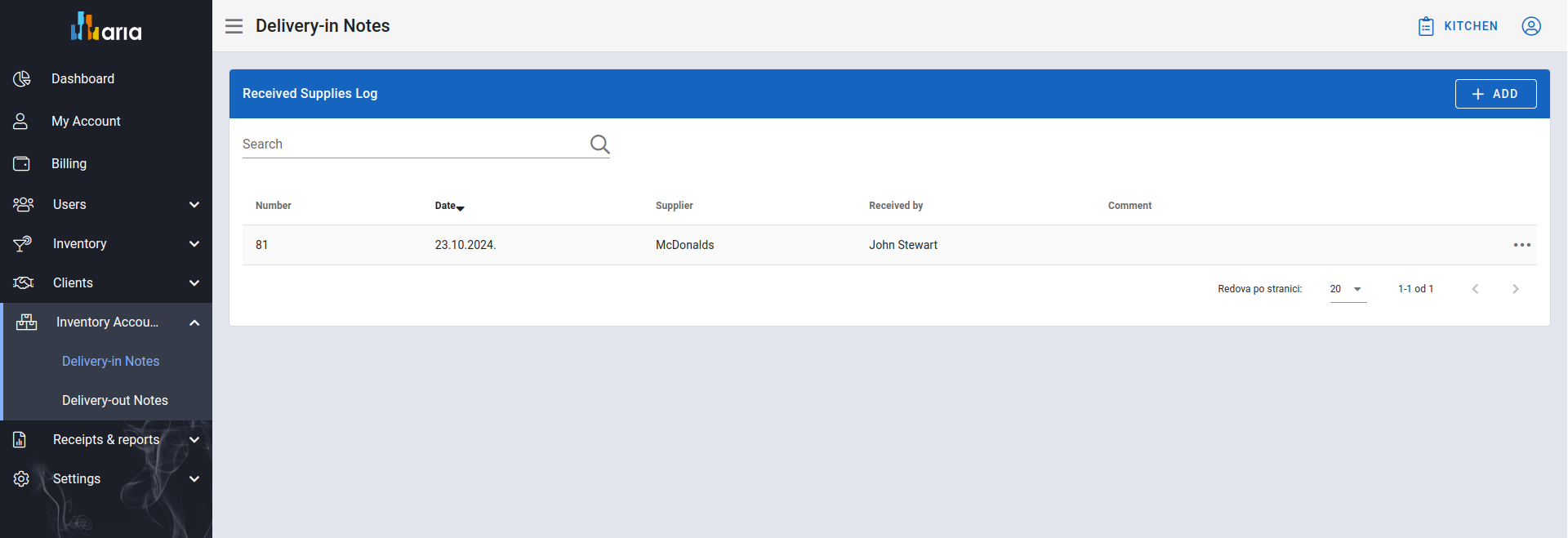Click the Users group icon
Image resolution: width=1568 pixels, height=538 pixels.
pyautogui.click(x=23, y=204)
